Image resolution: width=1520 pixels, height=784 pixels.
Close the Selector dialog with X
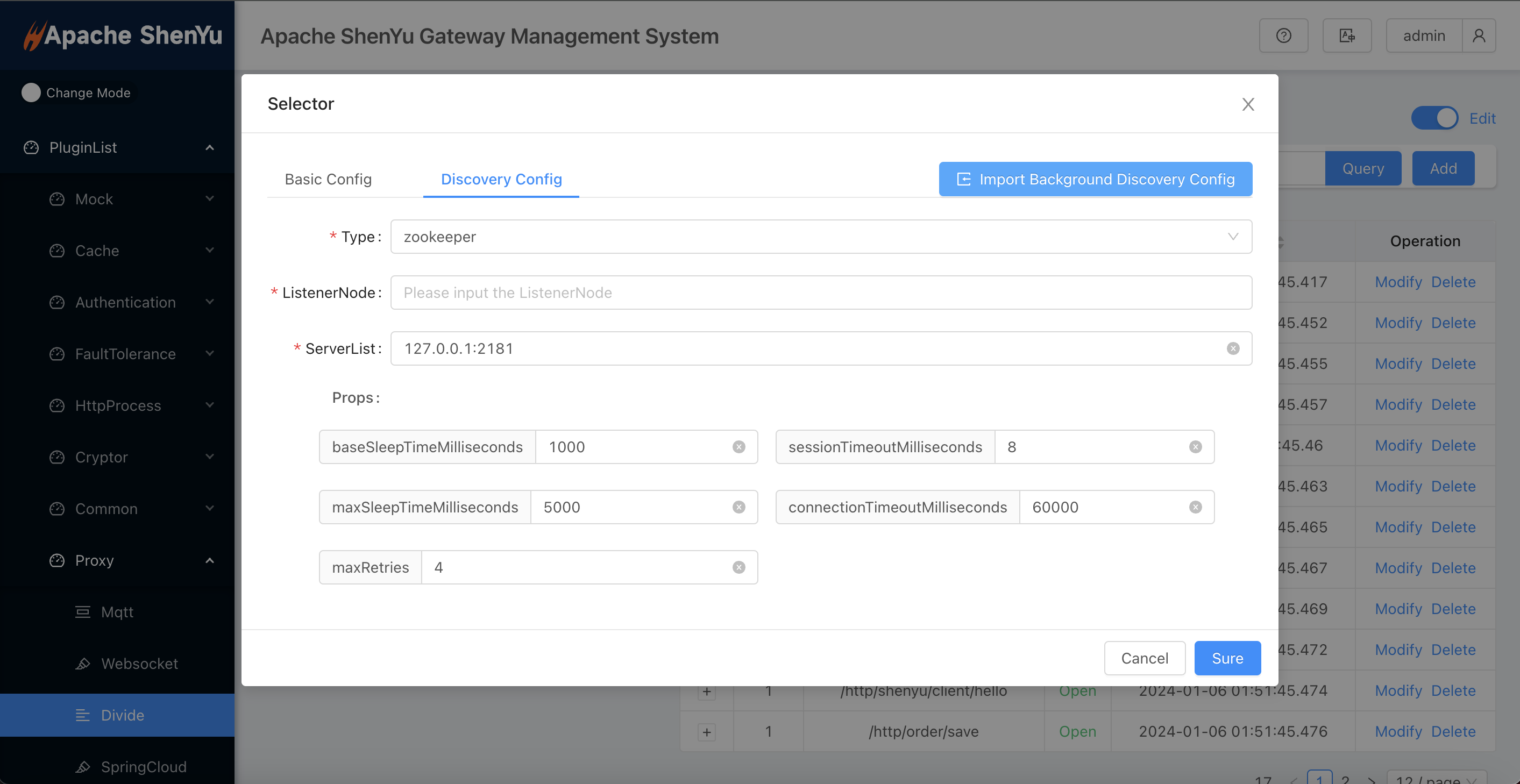coord(1247,104)
